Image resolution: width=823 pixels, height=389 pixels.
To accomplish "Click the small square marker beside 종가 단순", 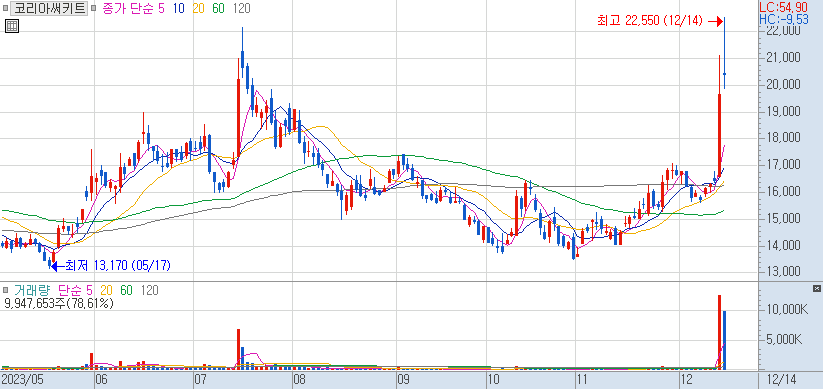I will point(93,8).
